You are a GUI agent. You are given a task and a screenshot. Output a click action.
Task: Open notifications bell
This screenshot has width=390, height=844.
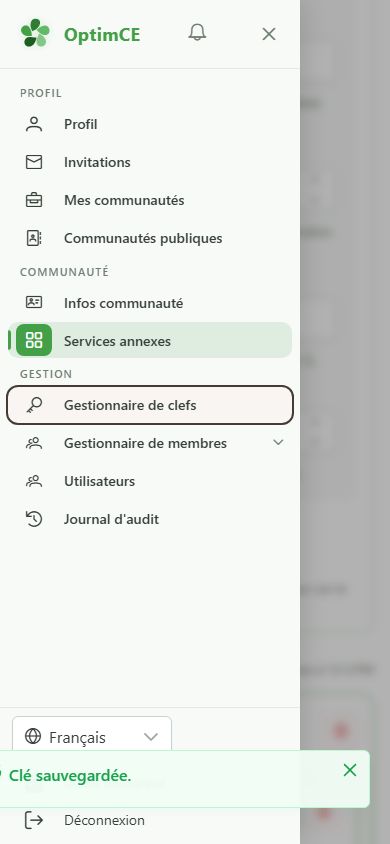pos(197,33)
